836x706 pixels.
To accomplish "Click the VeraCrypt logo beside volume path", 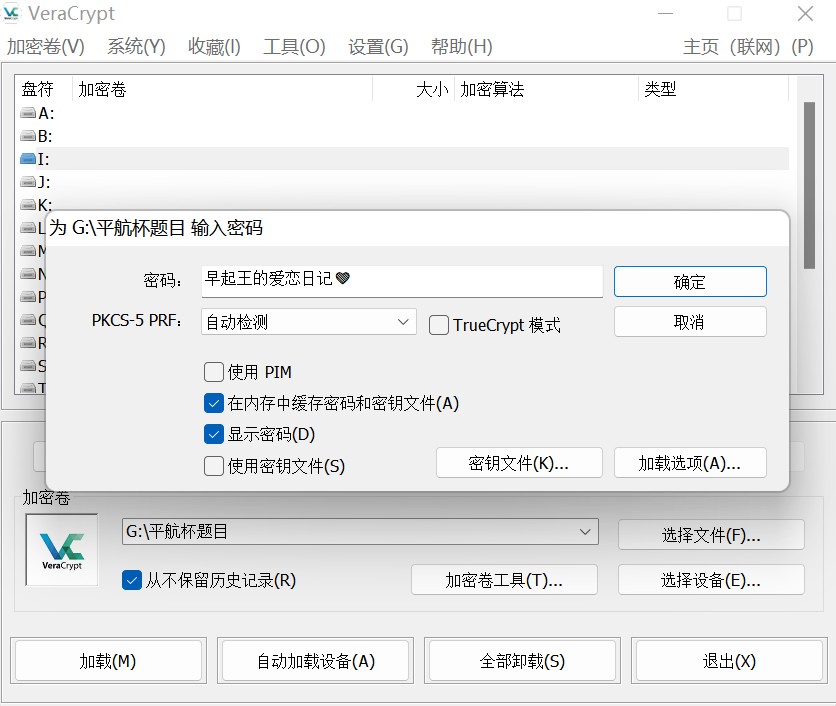I will point(62,549).
